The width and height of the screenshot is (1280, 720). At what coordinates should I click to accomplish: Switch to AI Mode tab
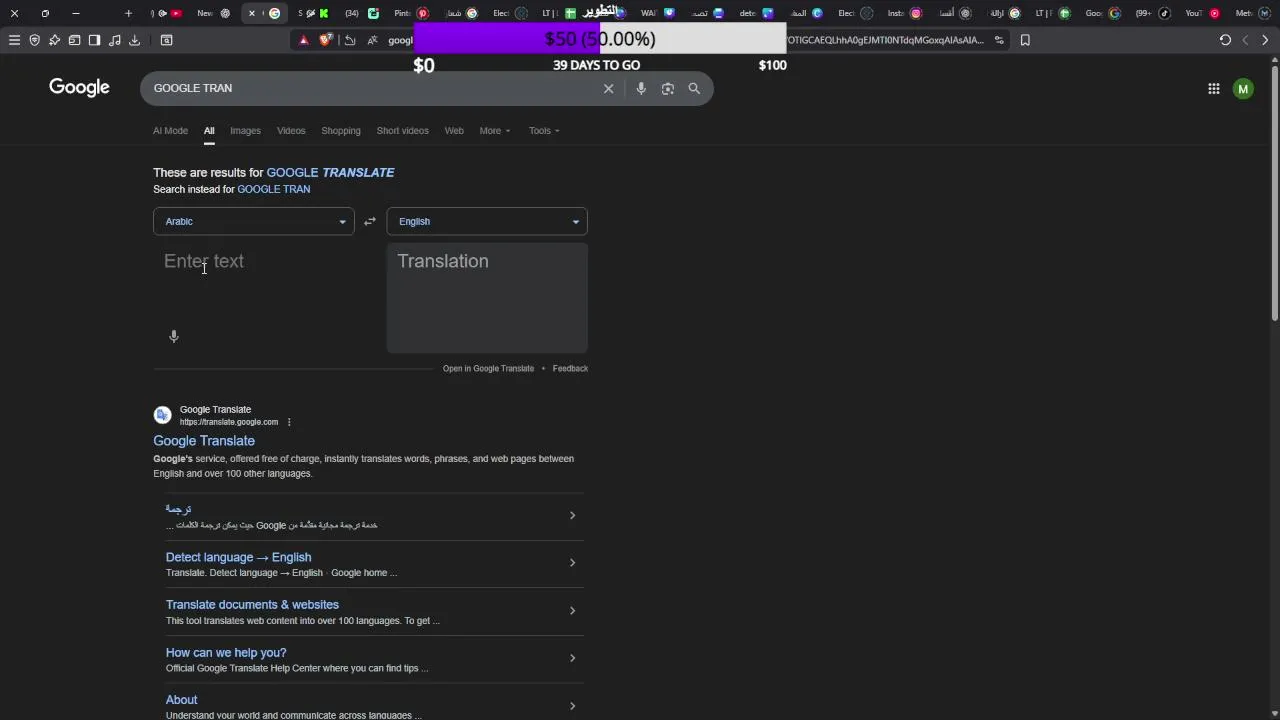pos(170,130)
